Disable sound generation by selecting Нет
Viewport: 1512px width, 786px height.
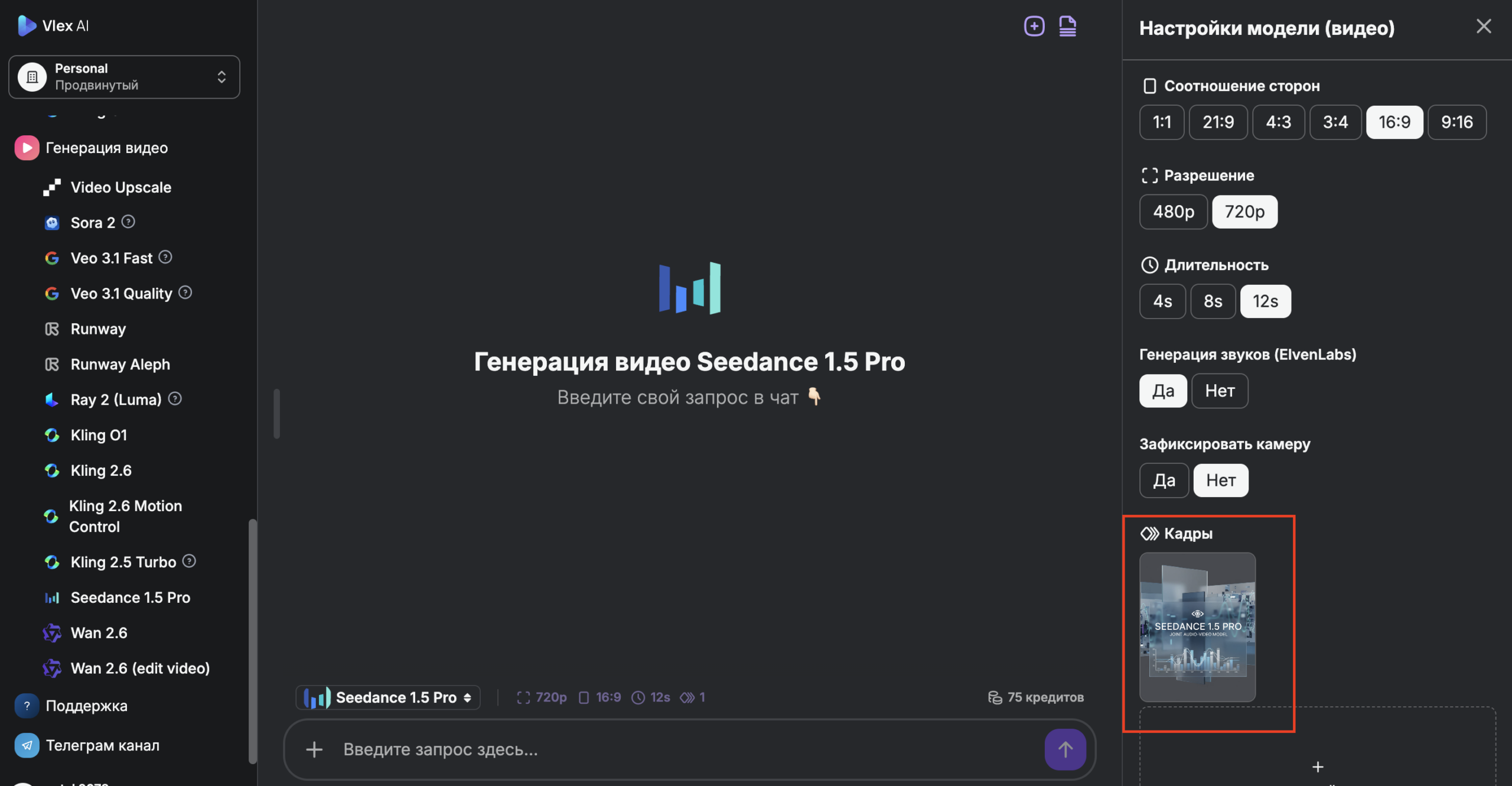pyautogui.click(x=1220, y=391)
